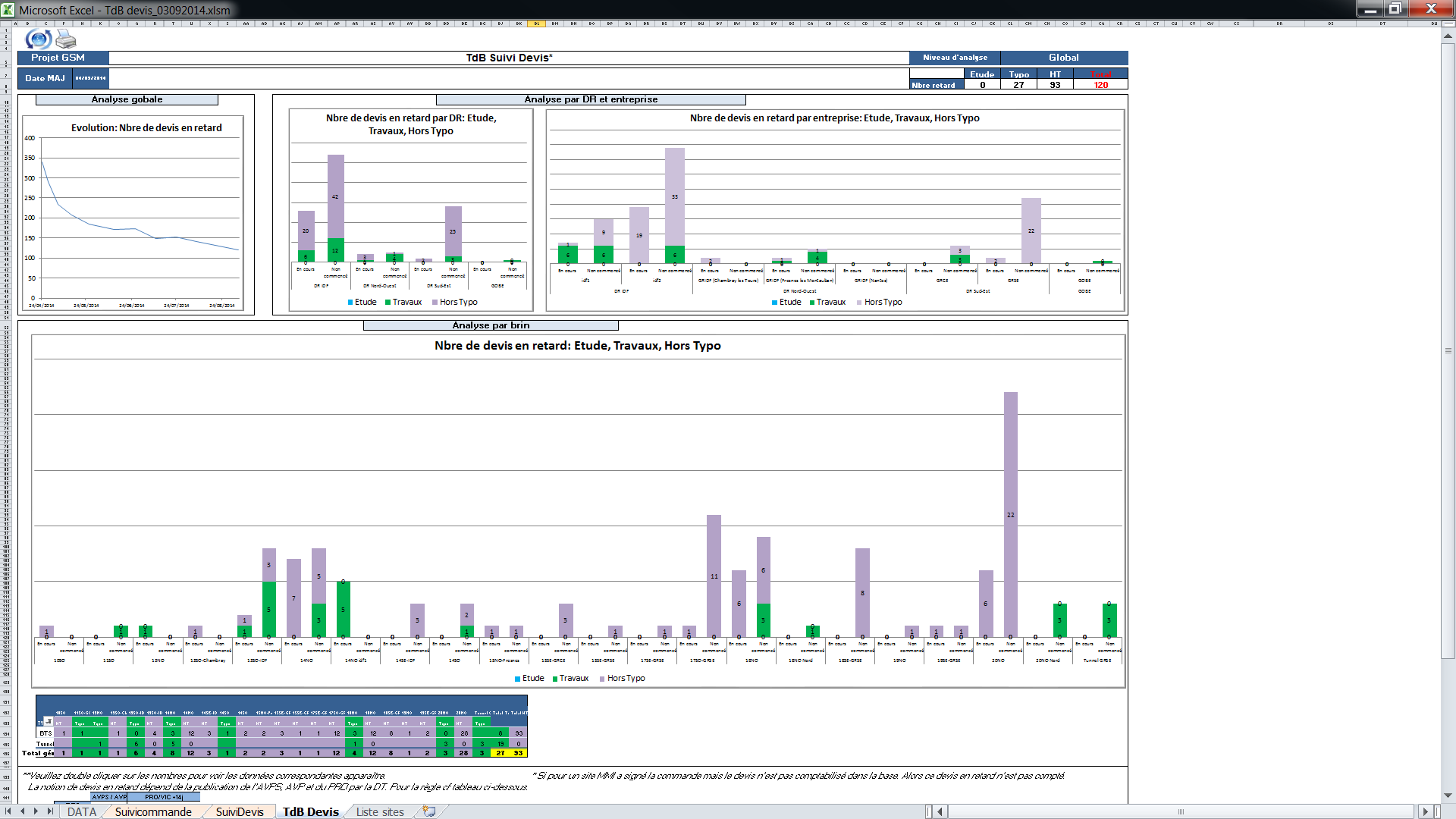The image size is (1456, 819).
Task: Click the red Total value 120
Action: (x=1100, y=85)
